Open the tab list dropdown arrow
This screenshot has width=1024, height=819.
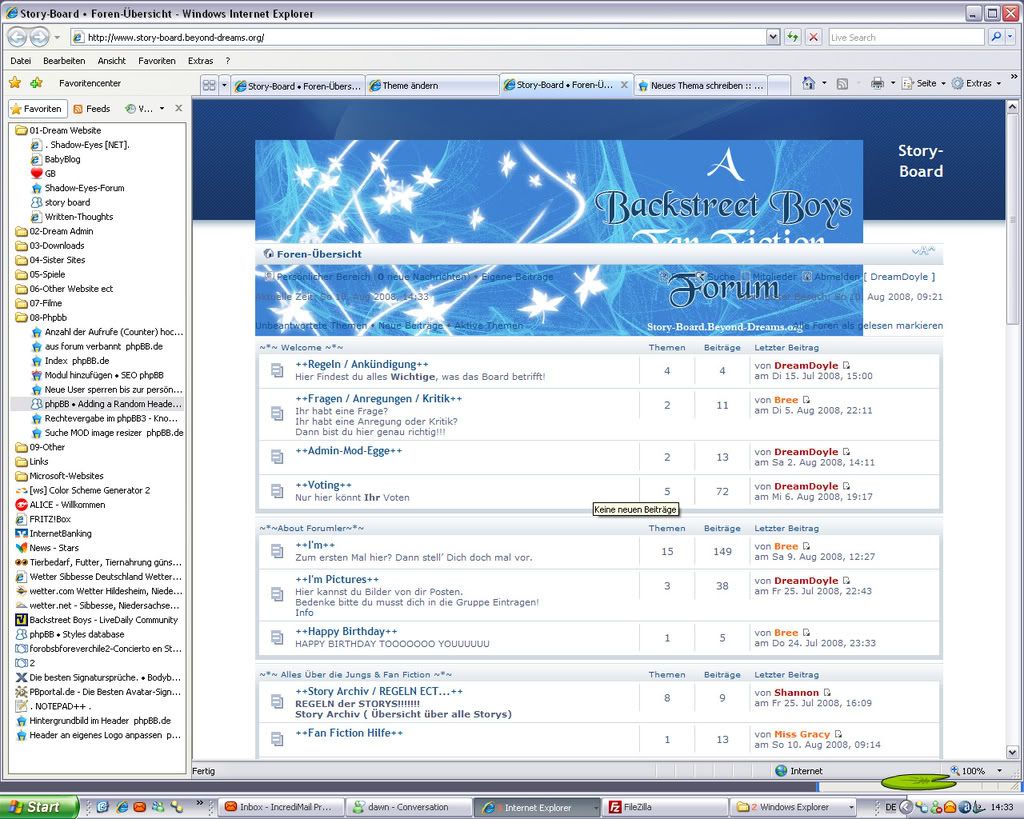point(224,85)
